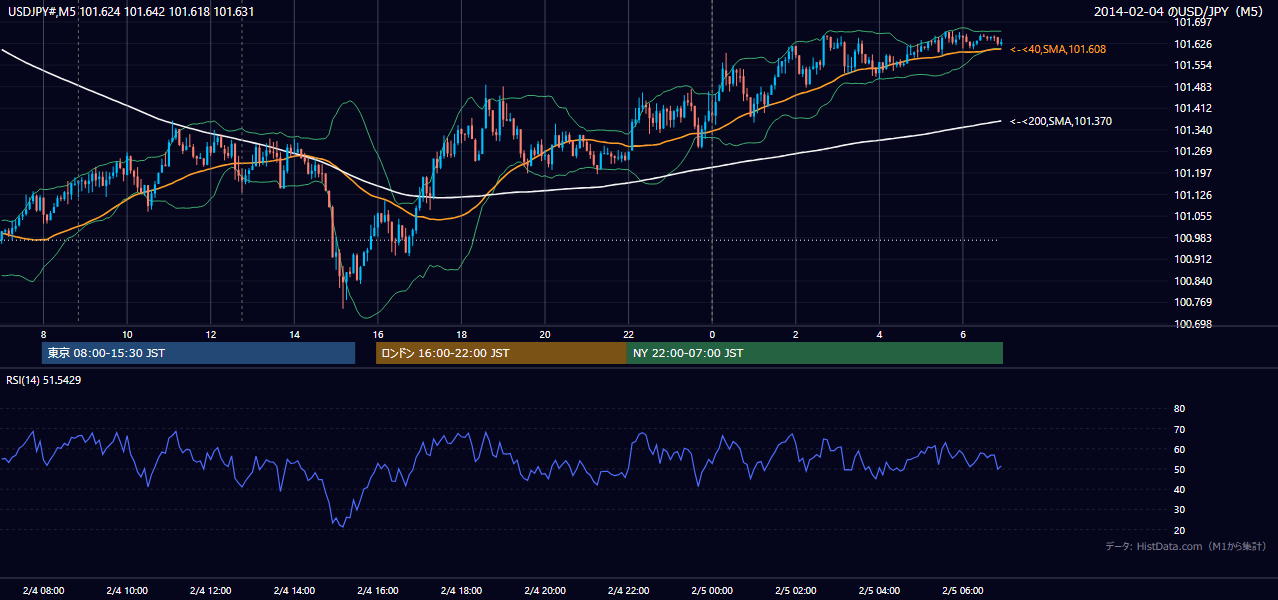Screen dimensions: 1278x600
Task: Click the 40 SMA 101.608 label
Action: (1058, 49)
